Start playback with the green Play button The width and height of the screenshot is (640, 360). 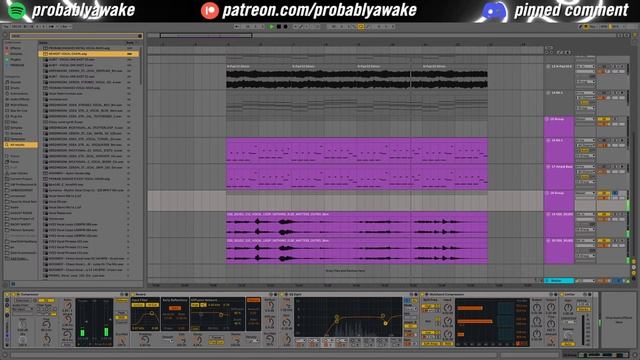coord(271,27)
